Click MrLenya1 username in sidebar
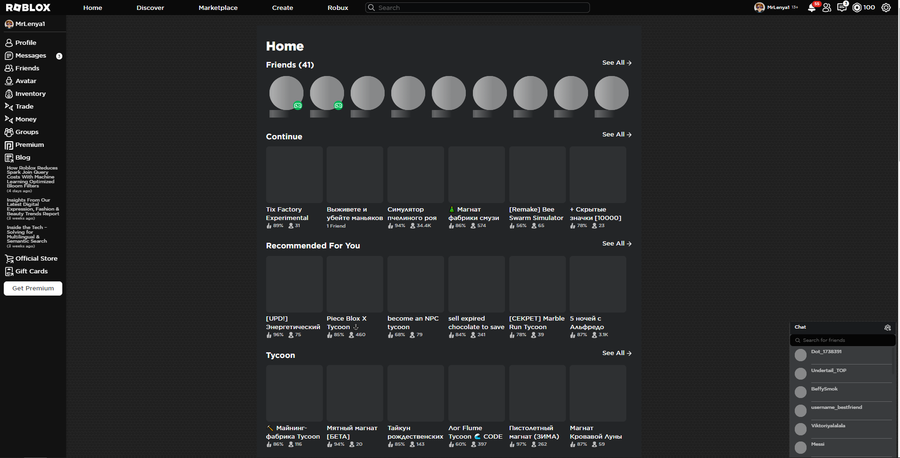This screenshot has width=900, height=458. pos(30,24)
